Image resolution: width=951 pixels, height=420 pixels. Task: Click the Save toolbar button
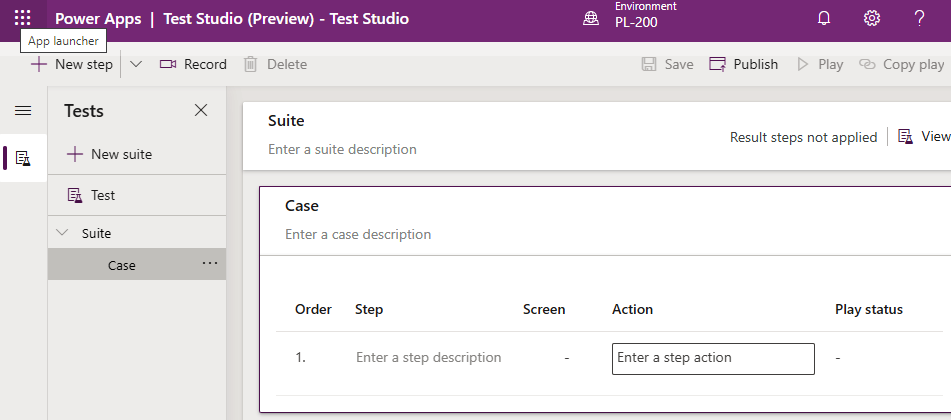[667, 64]
